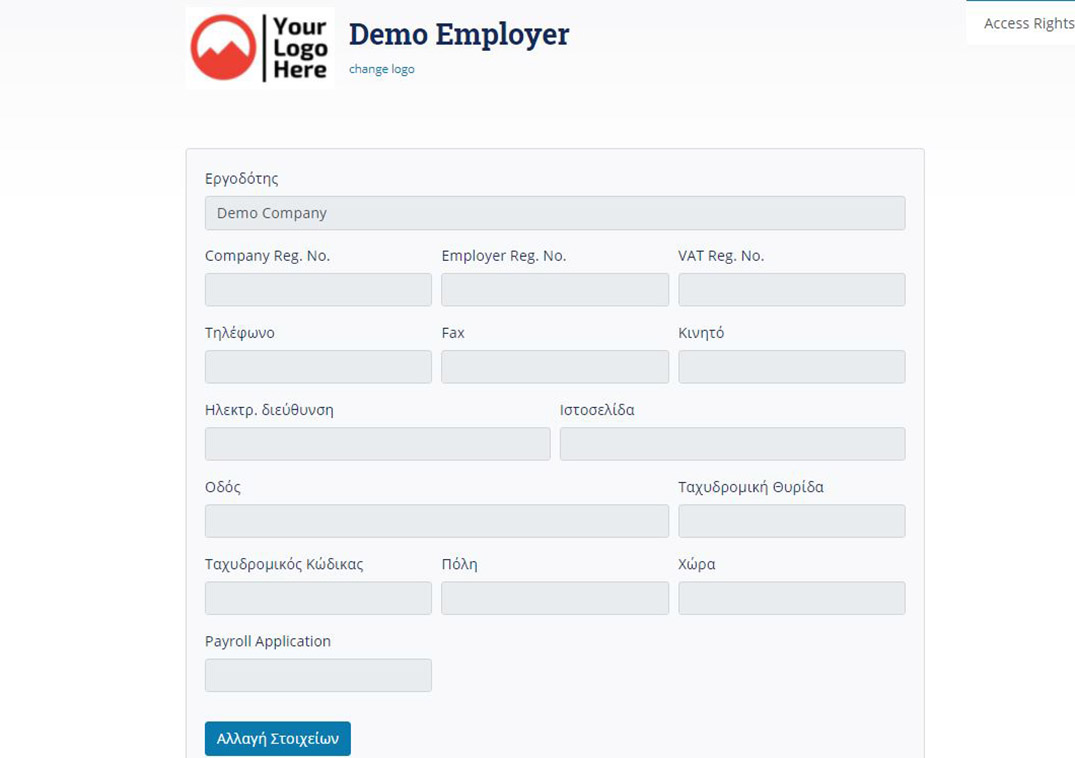The height and width of the screenshot is (758, 1075).
Task: Click the VAT Reg. No. label
Action: (721, 256)
